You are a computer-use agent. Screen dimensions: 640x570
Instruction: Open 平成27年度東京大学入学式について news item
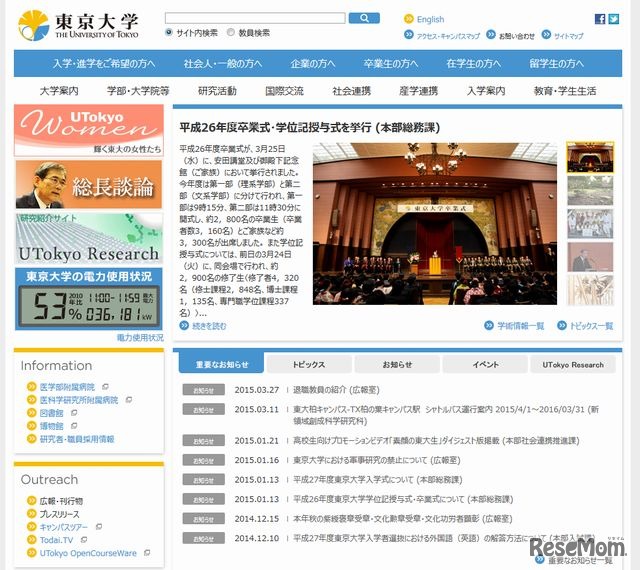point(378,479)
